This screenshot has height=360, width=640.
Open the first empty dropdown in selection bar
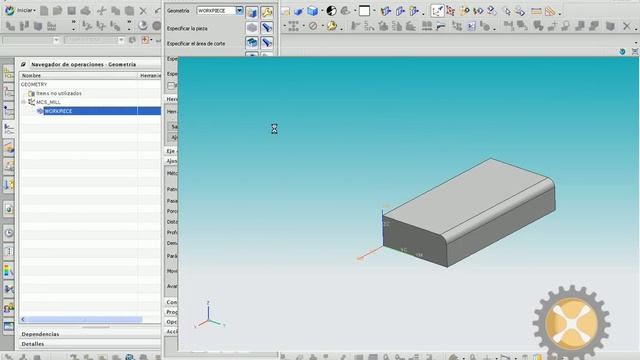56,40
